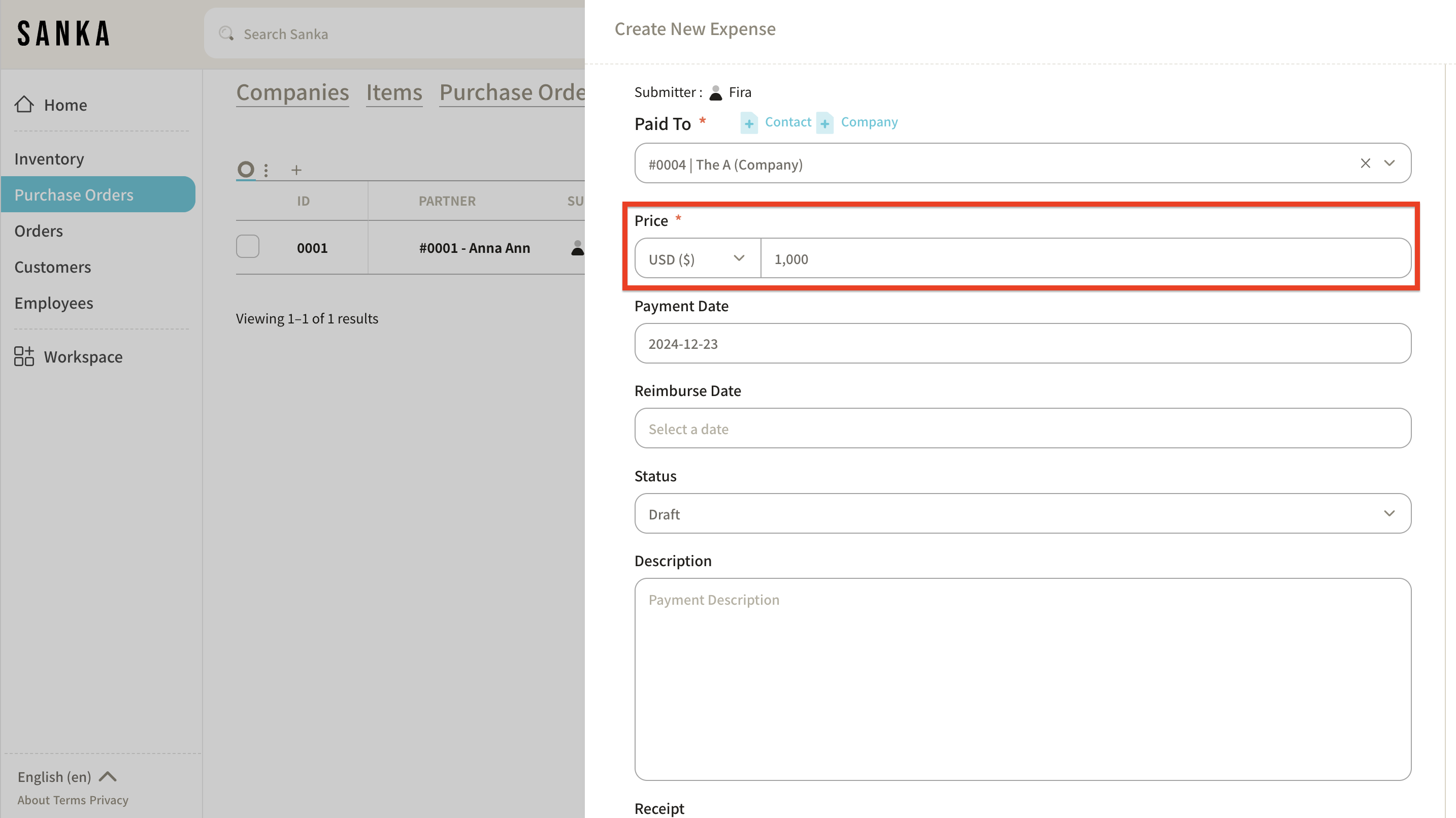Click the PARTNER column header
Image resolution: width=1456 pixels, height=818 pixels.
447,201
